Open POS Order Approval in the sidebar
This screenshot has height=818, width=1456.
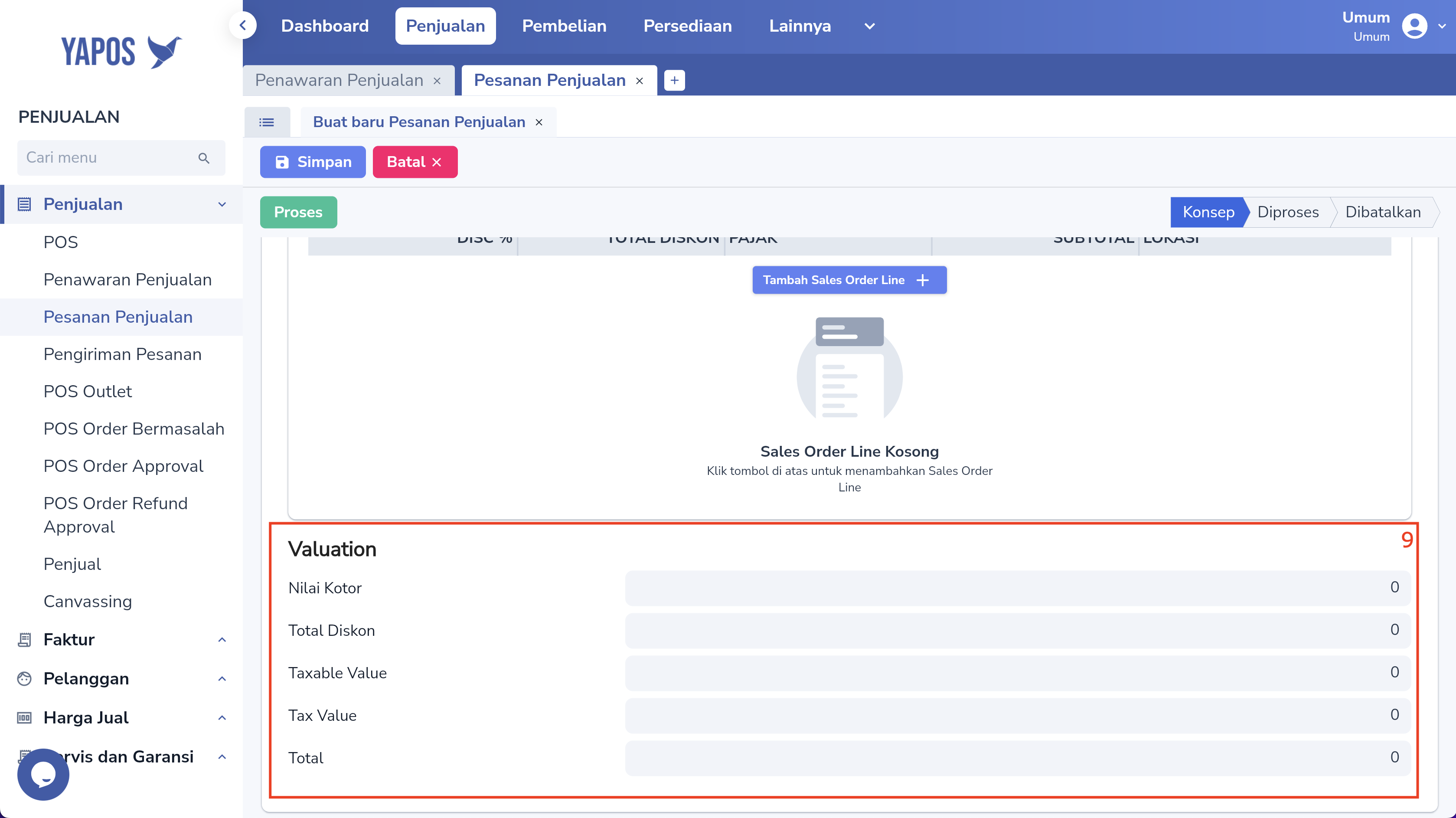tap(123, 466)
